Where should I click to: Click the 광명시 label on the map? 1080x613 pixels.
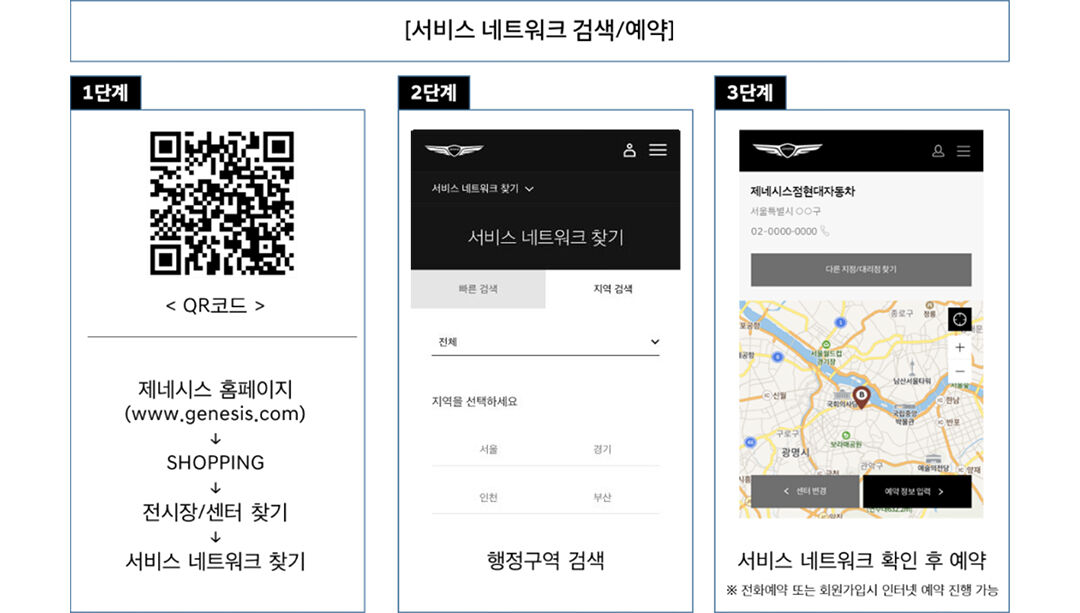[795, 453]
